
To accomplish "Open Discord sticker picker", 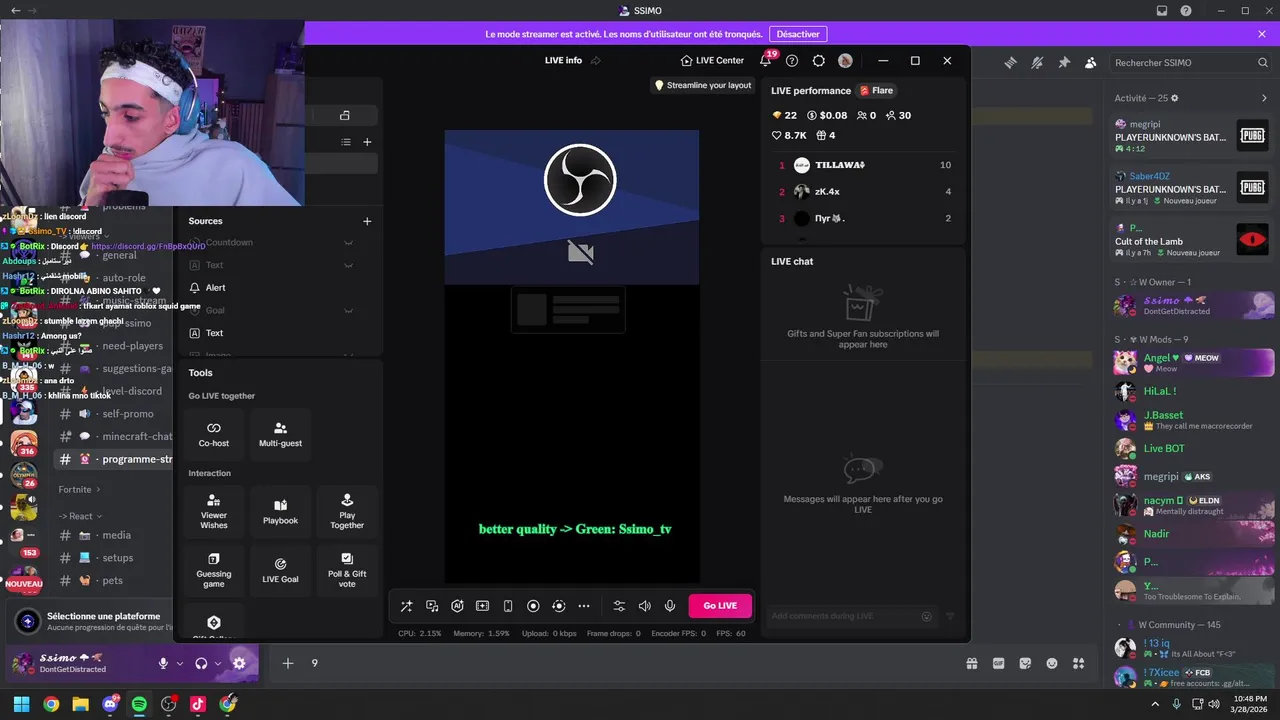I will tap(1025, 663).
